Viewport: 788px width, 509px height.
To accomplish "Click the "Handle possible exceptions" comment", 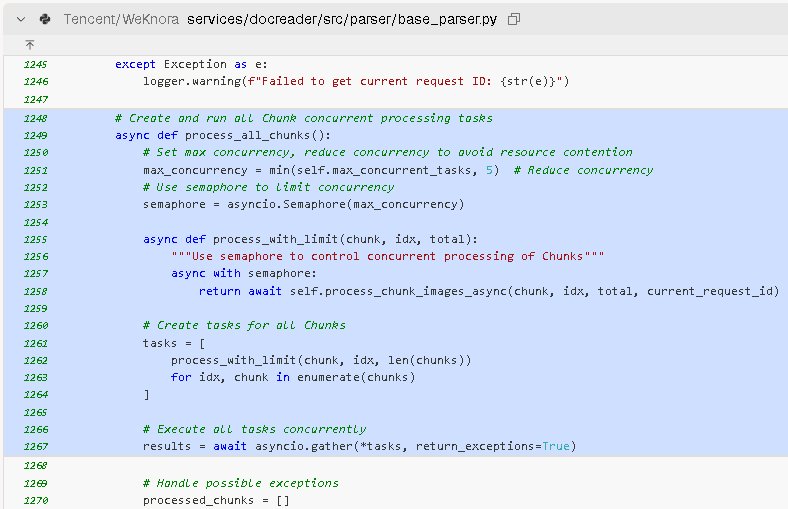I will point(240,483).
